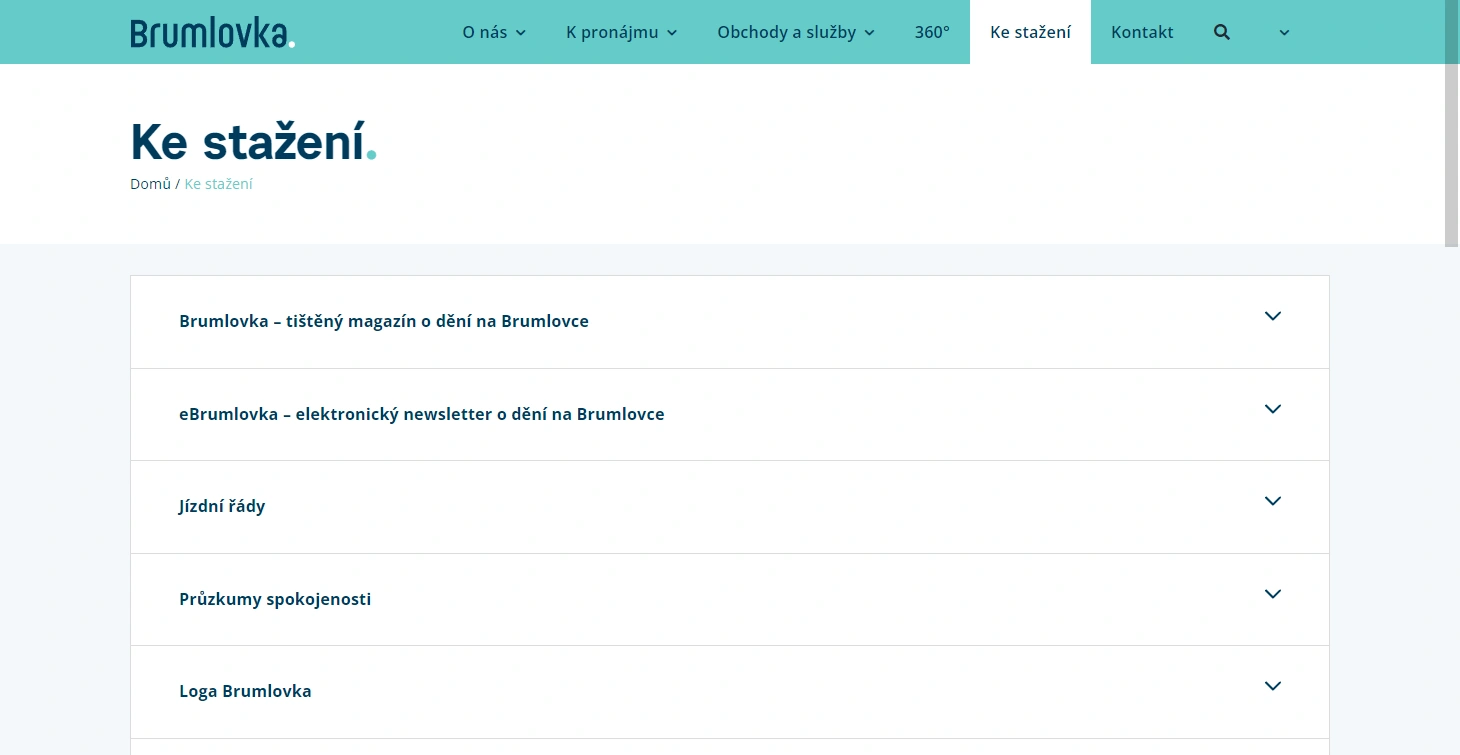Click the Brumlovka logo

(x=213, y=33)
